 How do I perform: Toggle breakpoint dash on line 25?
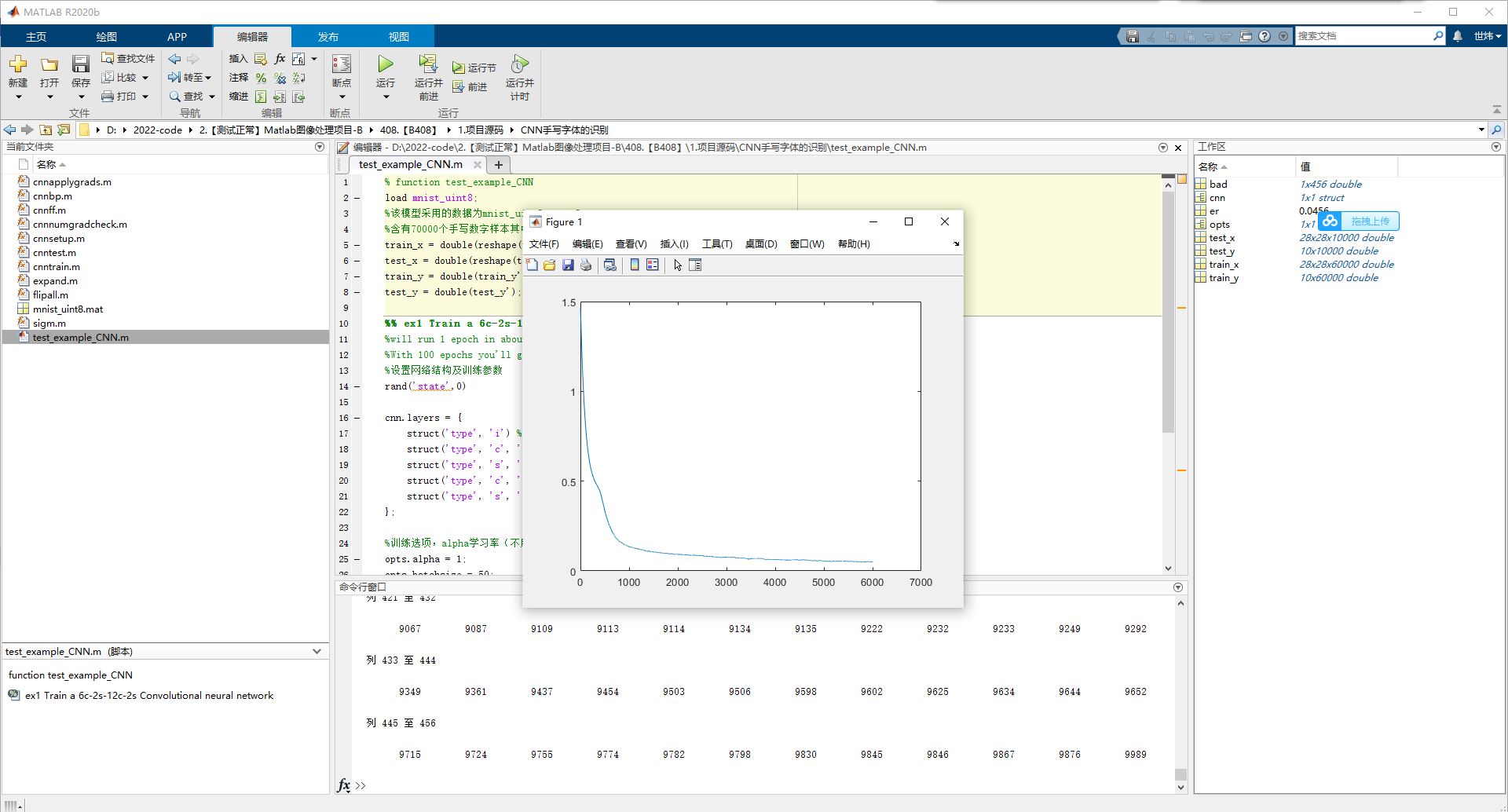(357, 559)
